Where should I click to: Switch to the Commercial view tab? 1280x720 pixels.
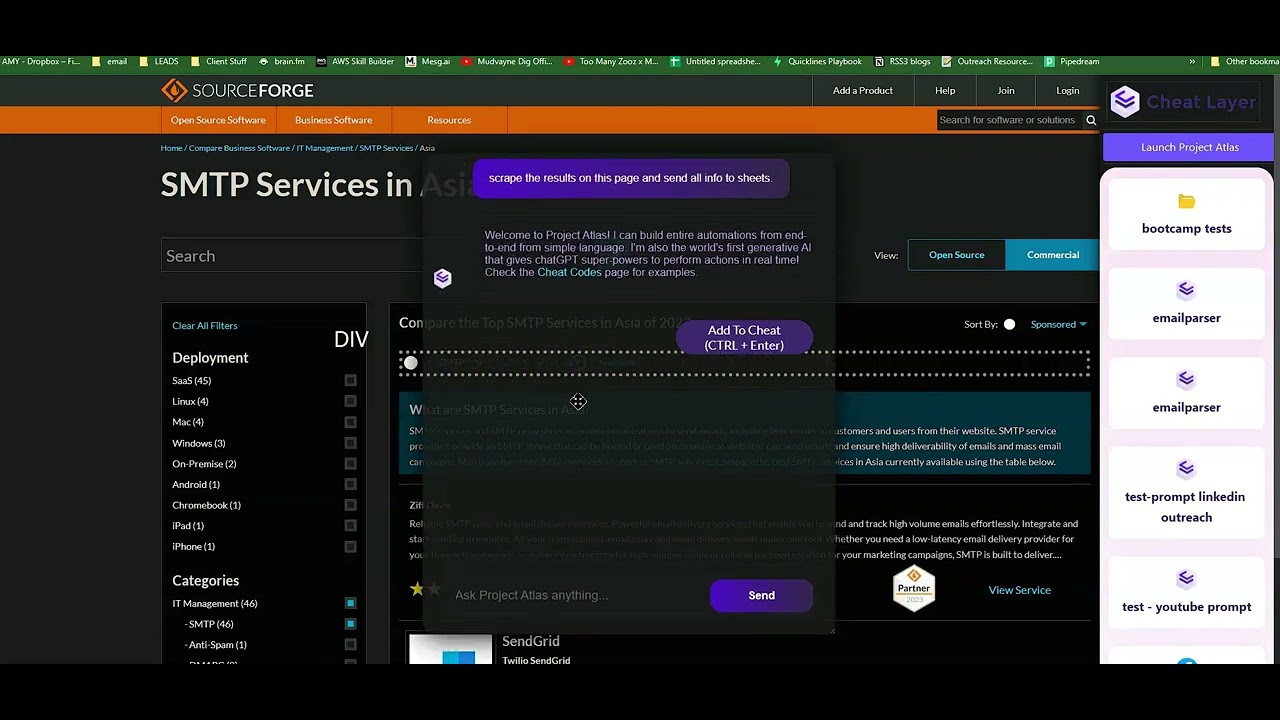[x=1052, y=255]
